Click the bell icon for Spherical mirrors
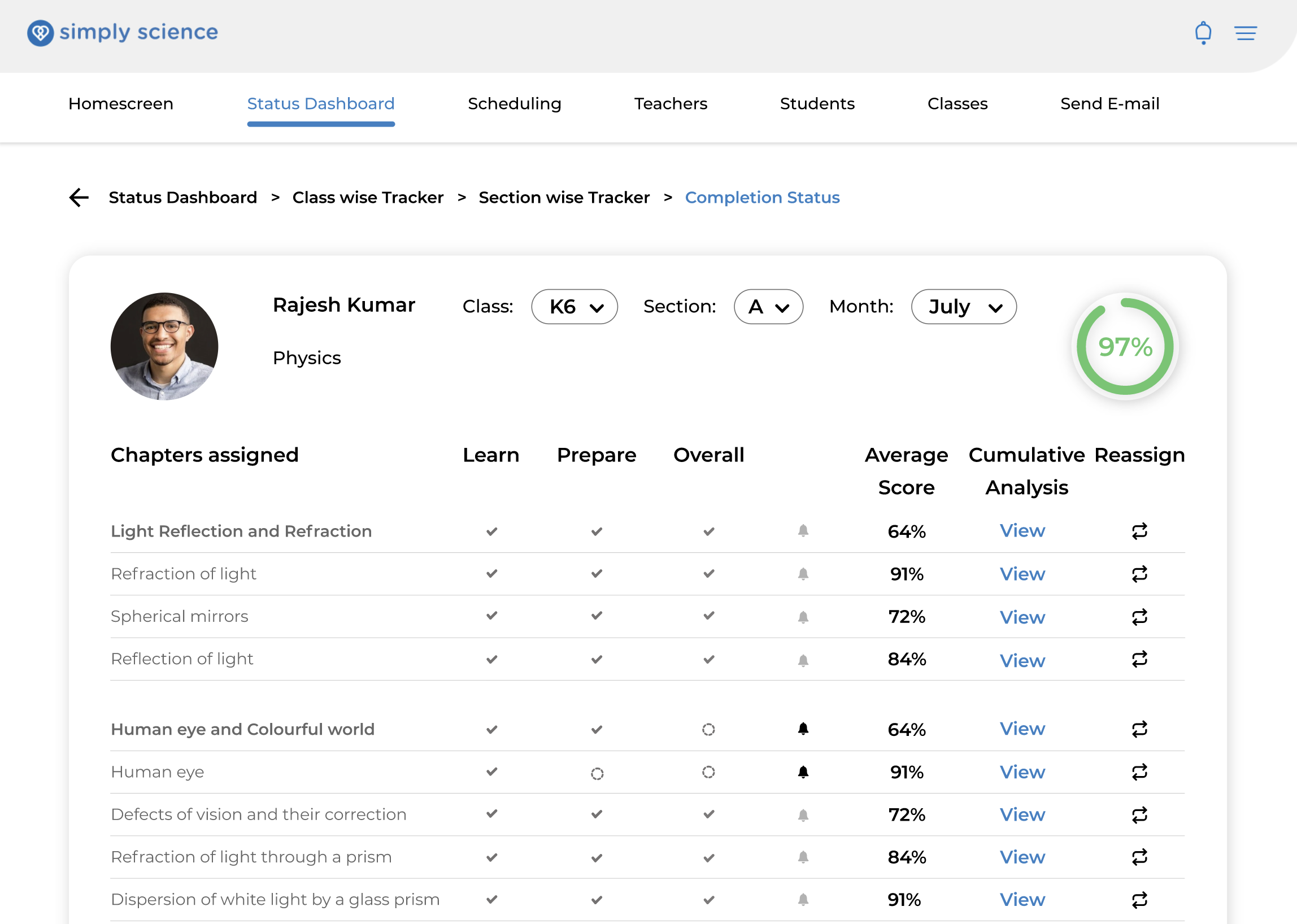1297x924 pixels. click(803, 617)
